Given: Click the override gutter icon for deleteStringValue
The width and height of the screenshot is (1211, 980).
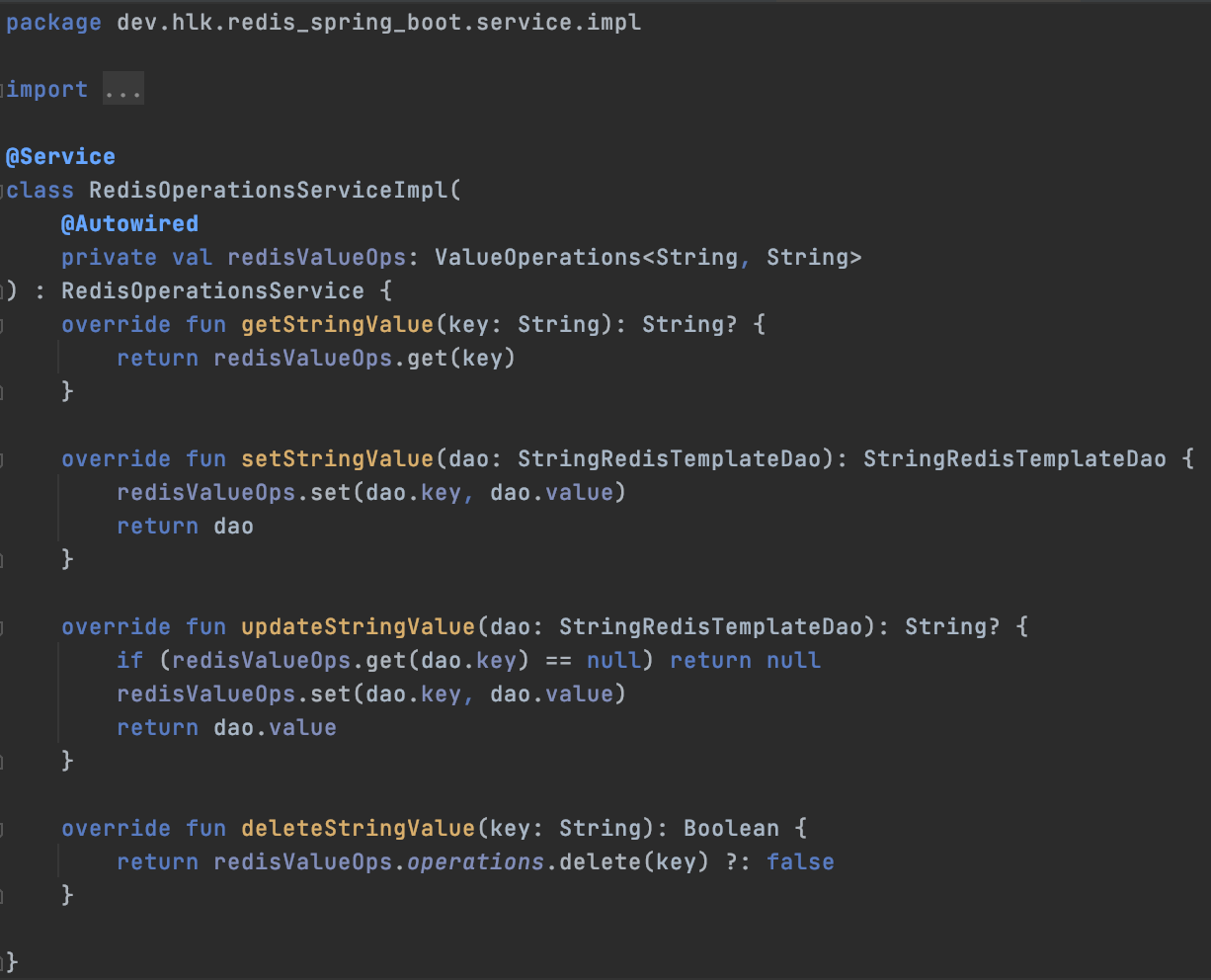Looking at the screenshot, I should tap(3, 828).
